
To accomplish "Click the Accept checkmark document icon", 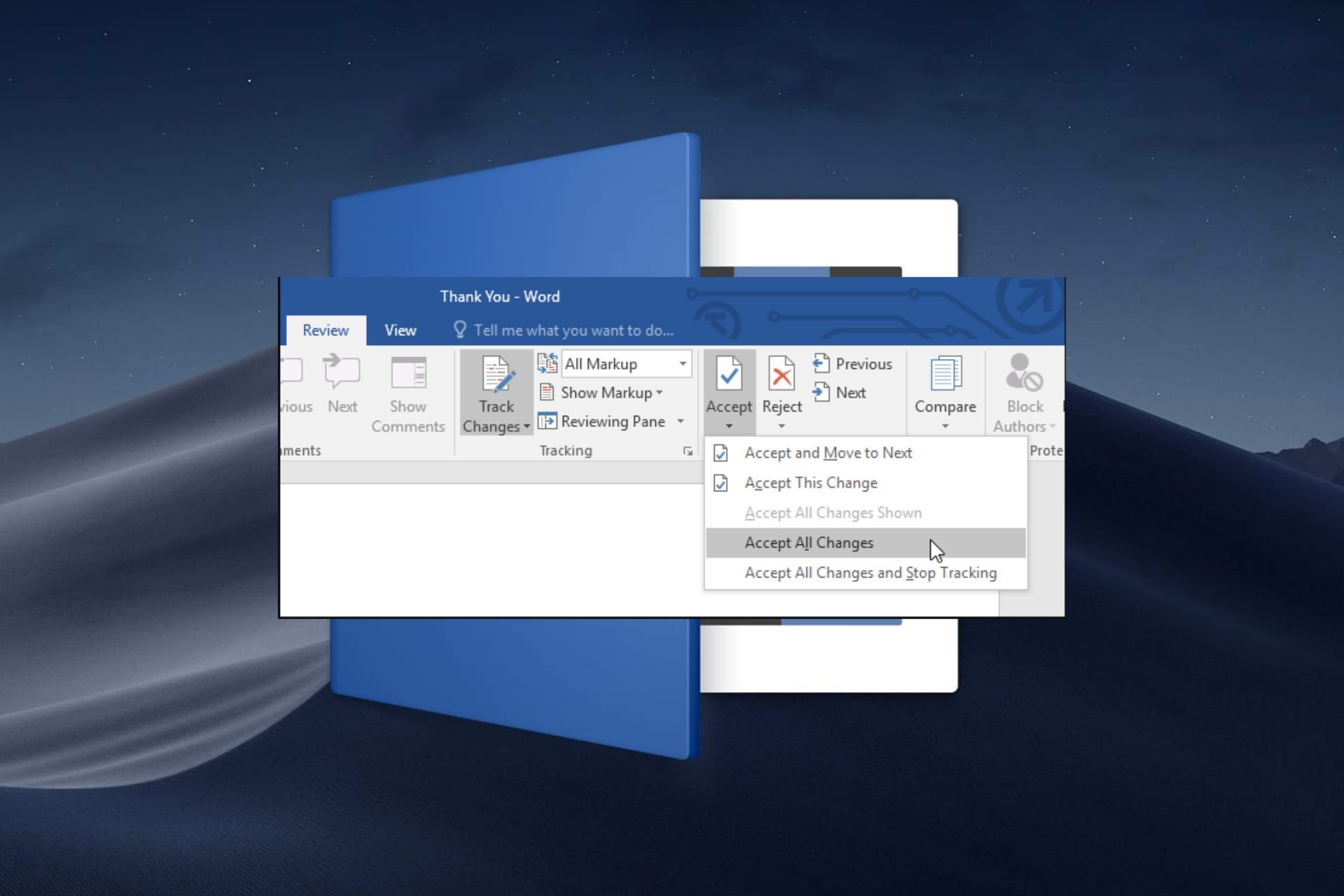I will [x=729, y=373].
